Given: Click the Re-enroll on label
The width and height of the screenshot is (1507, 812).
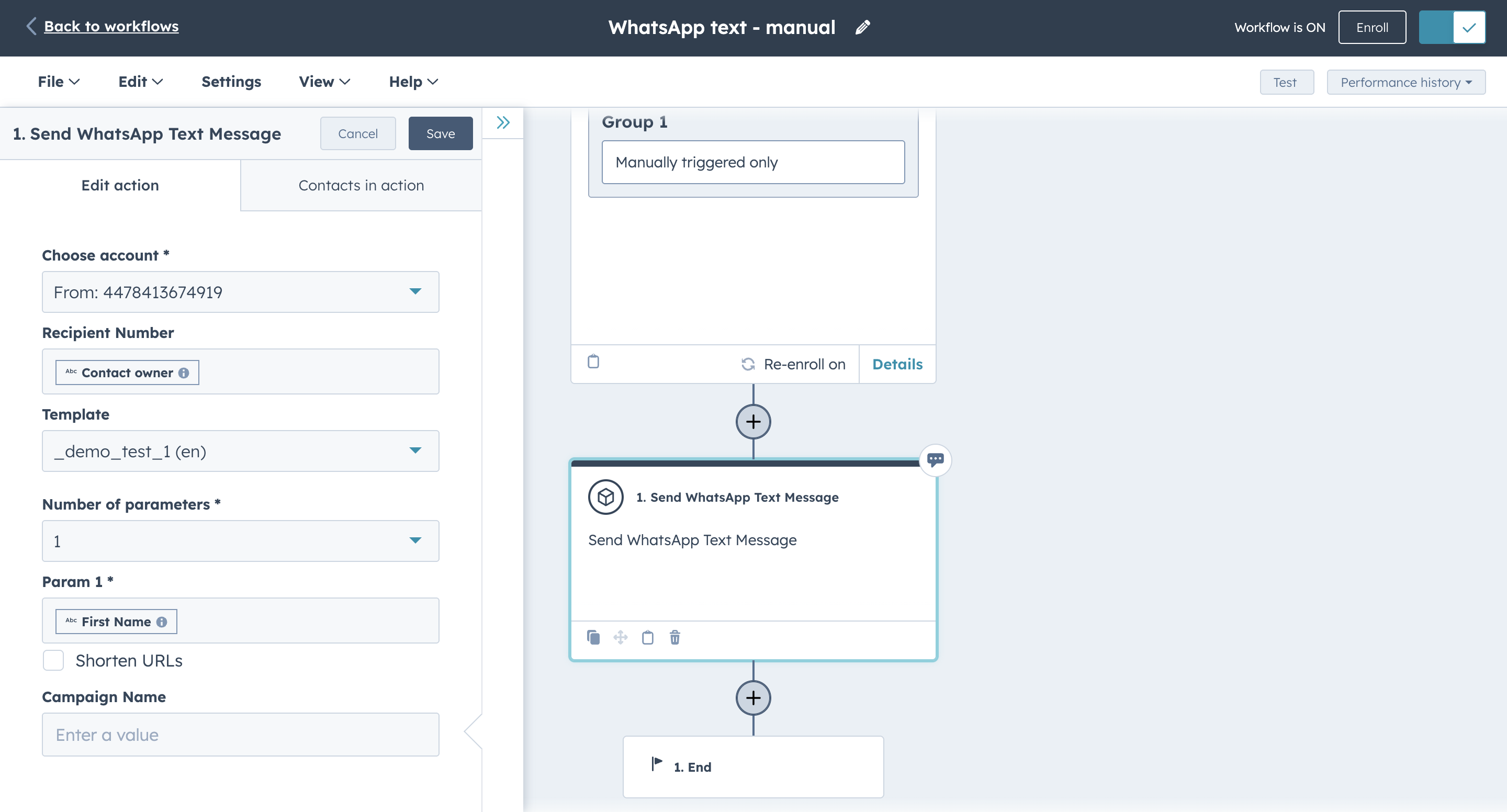Looking at the screenshot, I should pos(804,364).
